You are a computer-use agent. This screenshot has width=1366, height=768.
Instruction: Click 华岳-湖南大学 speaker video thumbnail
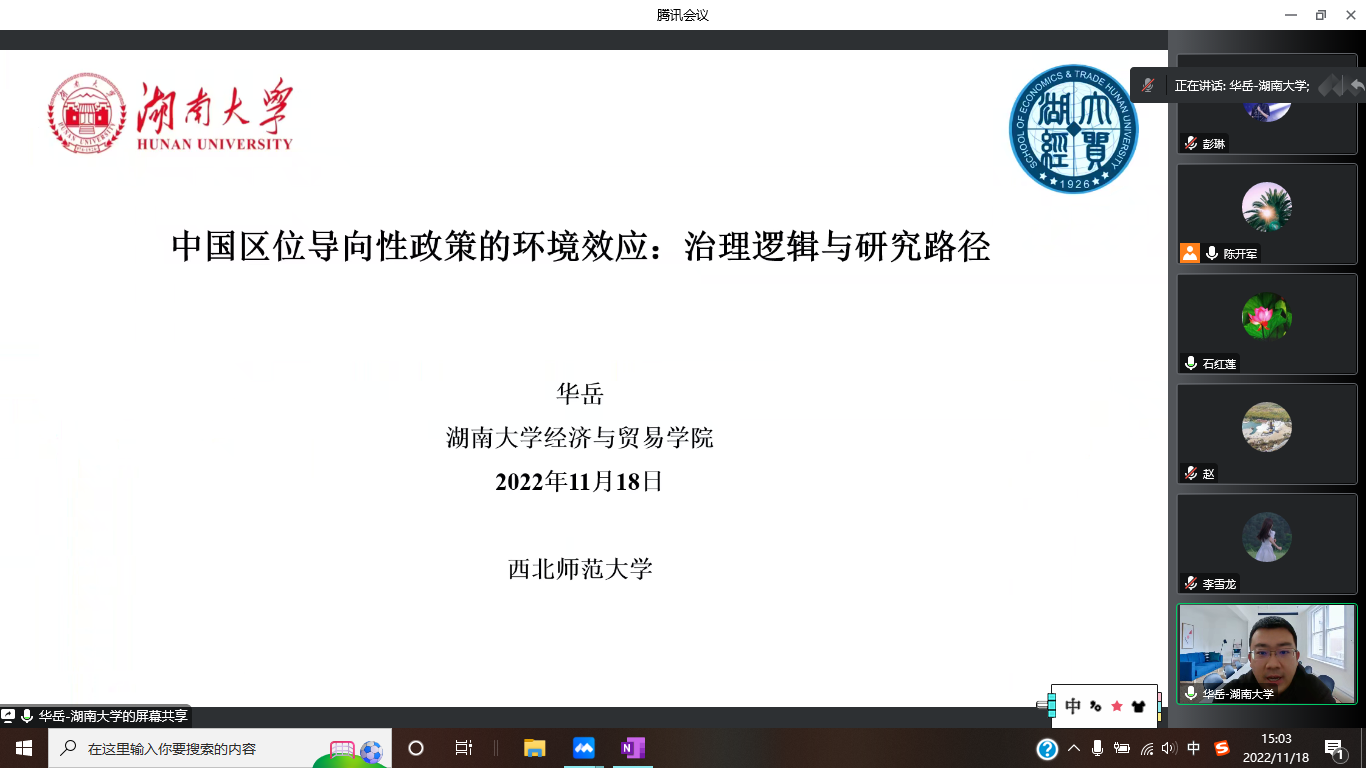[1266, 654]
